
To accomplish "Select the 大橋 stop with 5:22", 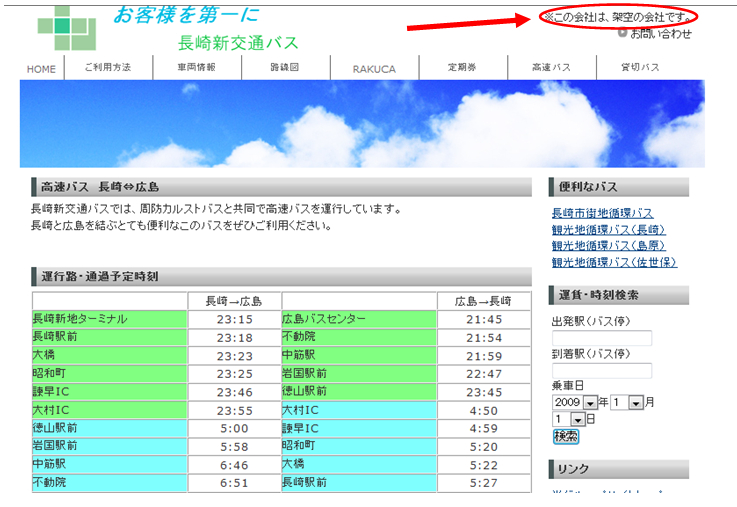I will 359,464.
